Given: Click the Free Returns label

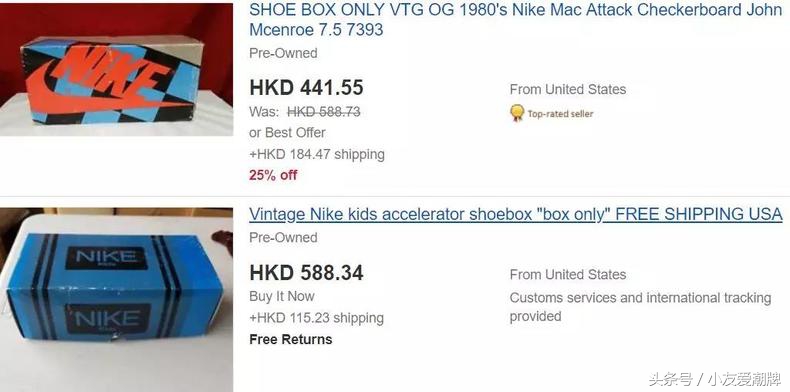Looking at the screenshot, I should (x=291, y=340).
